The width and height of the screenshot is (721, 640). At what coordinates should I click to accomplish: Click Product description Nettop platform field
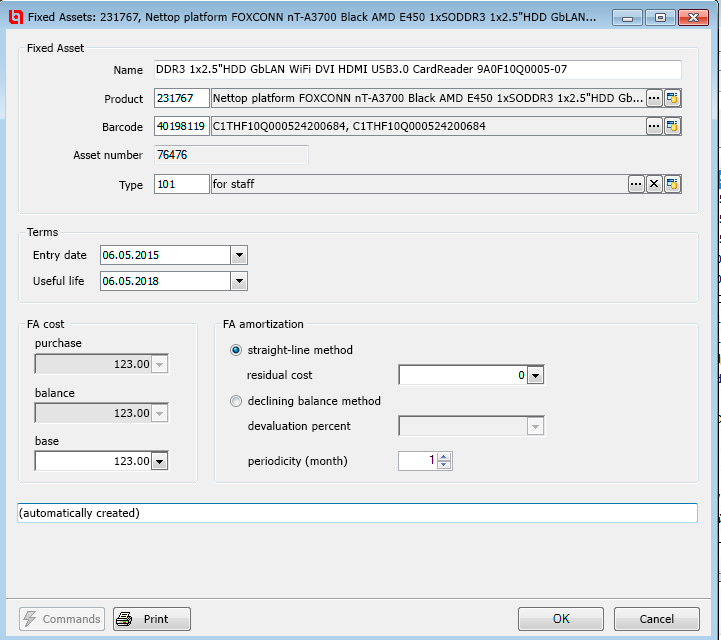[x=428, y=98]
